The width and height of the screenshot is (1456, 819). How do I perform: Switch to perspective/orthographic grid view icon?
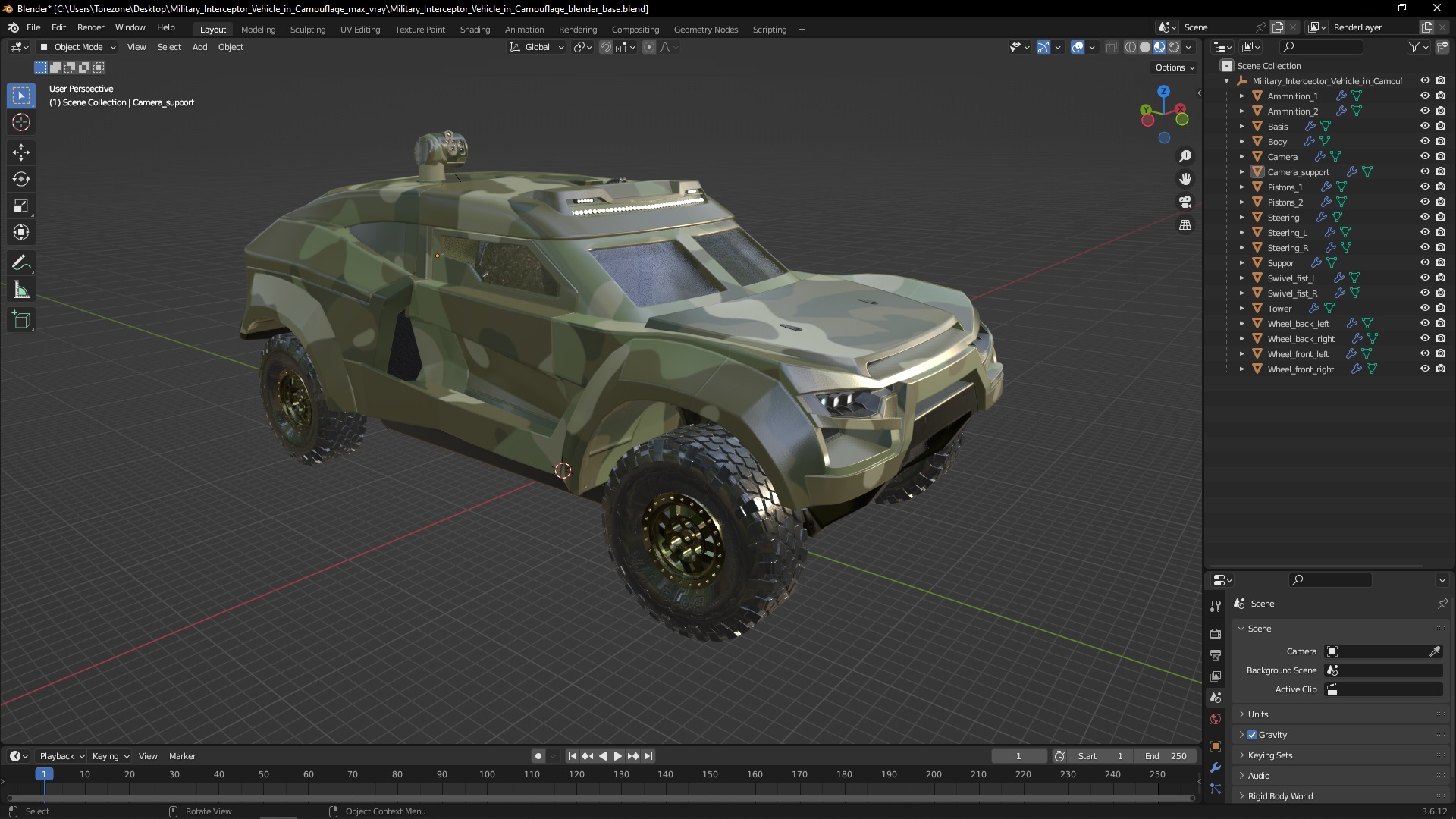(x=1185, y=225)
